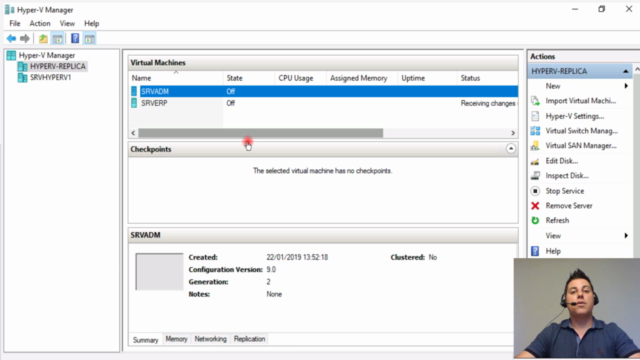Click the SRVHYPERV1 server icon in tree

click(x=22, y=78)
